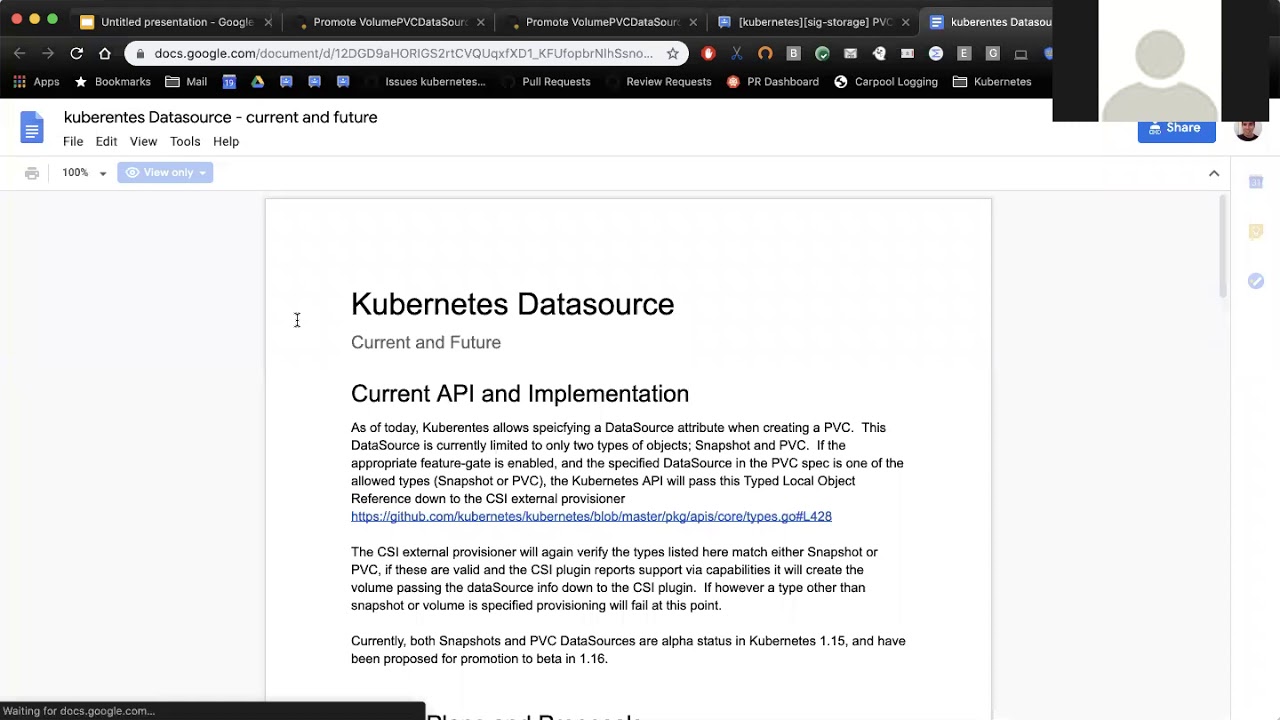Viewport: 1280px width, 720px height.
Task: Open the zoom level 100% dropdown
Action: [x=84, y=173]
